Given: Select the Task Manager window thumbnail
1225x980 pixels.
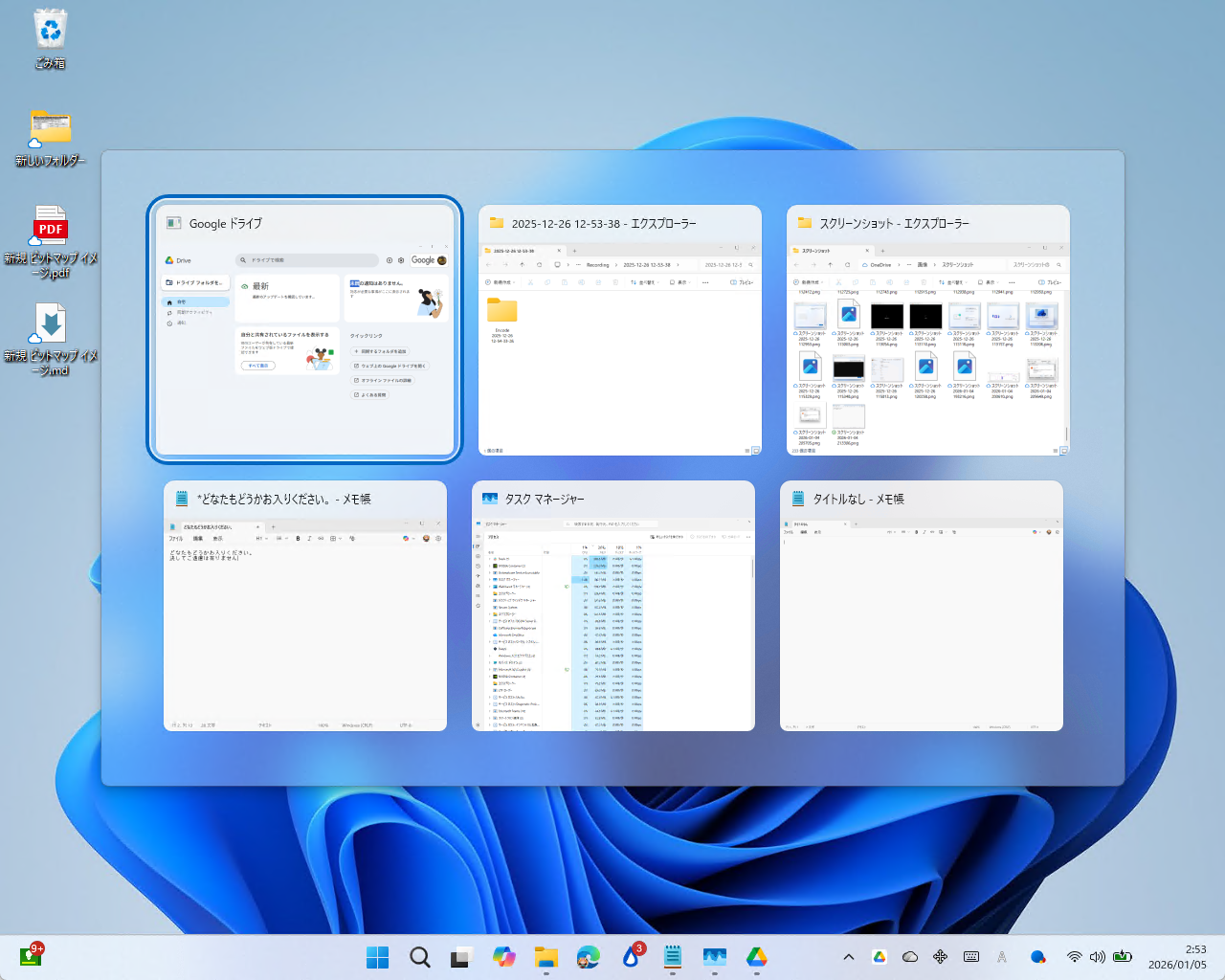Looking at the screenshot, I should coord(612,608).
